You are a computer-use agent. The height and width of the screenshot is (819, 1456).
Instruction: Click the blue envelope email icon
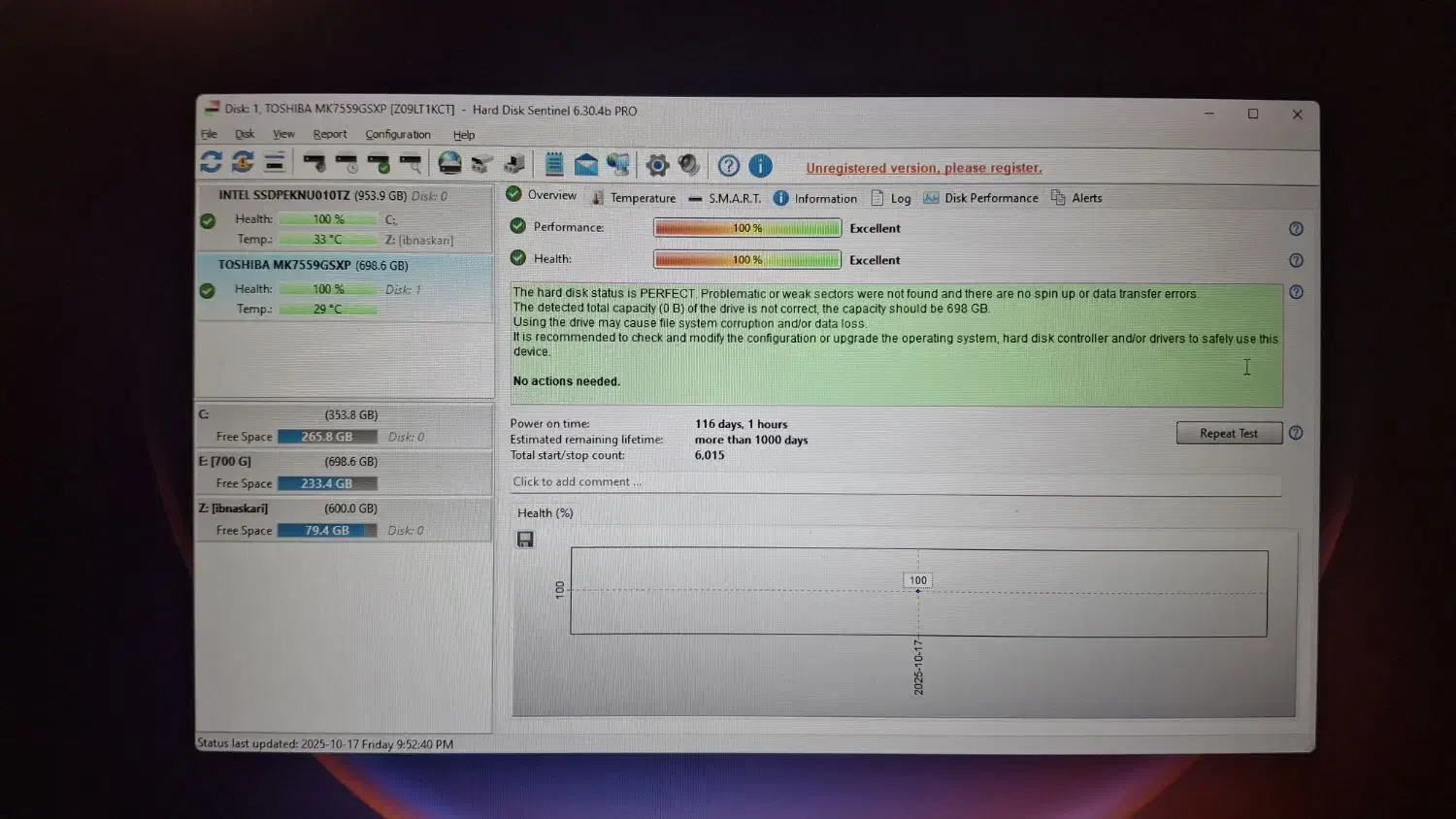[x=586, y=164]
